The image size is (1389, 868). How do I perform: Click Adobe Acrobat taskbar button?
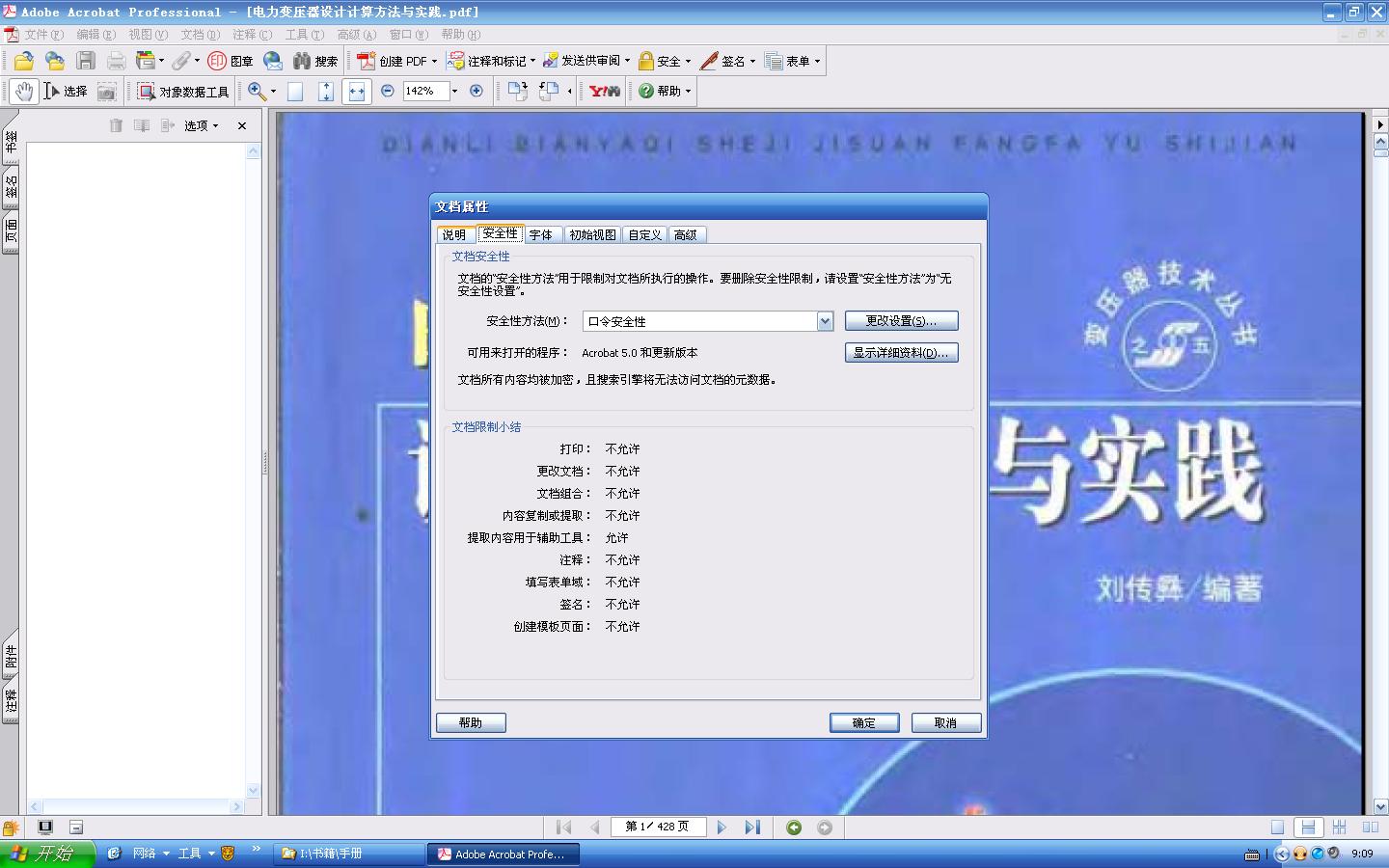pyautogui.click(x=503, y=854)
